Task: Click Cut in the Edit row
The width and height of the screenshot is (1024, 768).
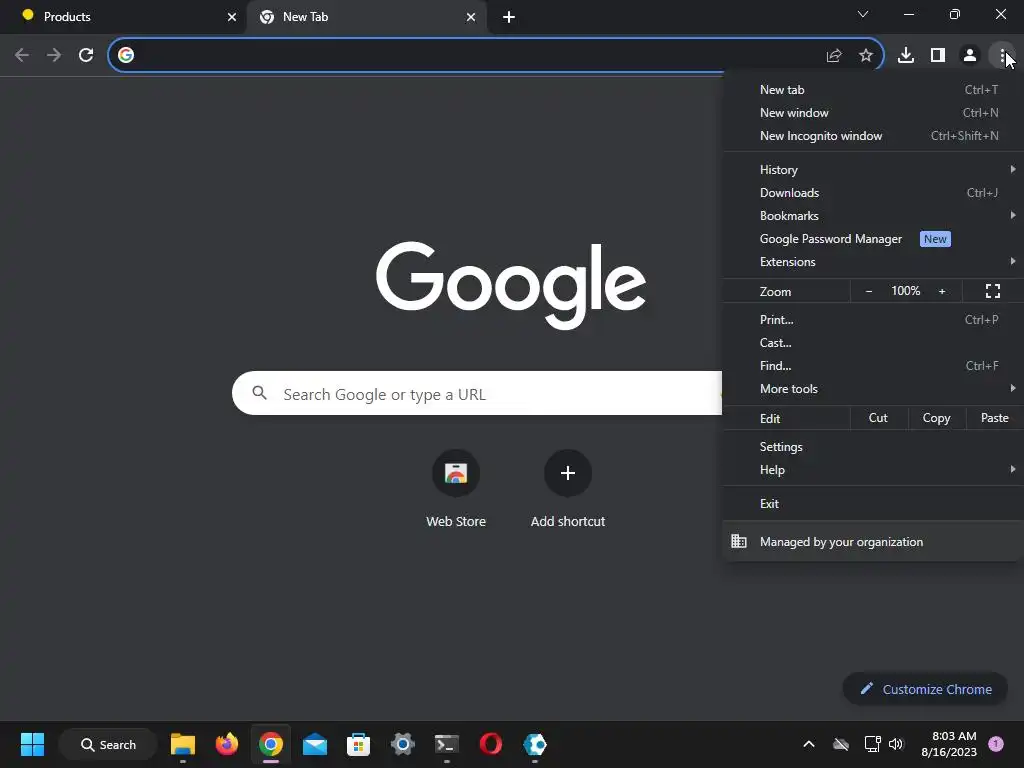Action: [x=878, y=418]
